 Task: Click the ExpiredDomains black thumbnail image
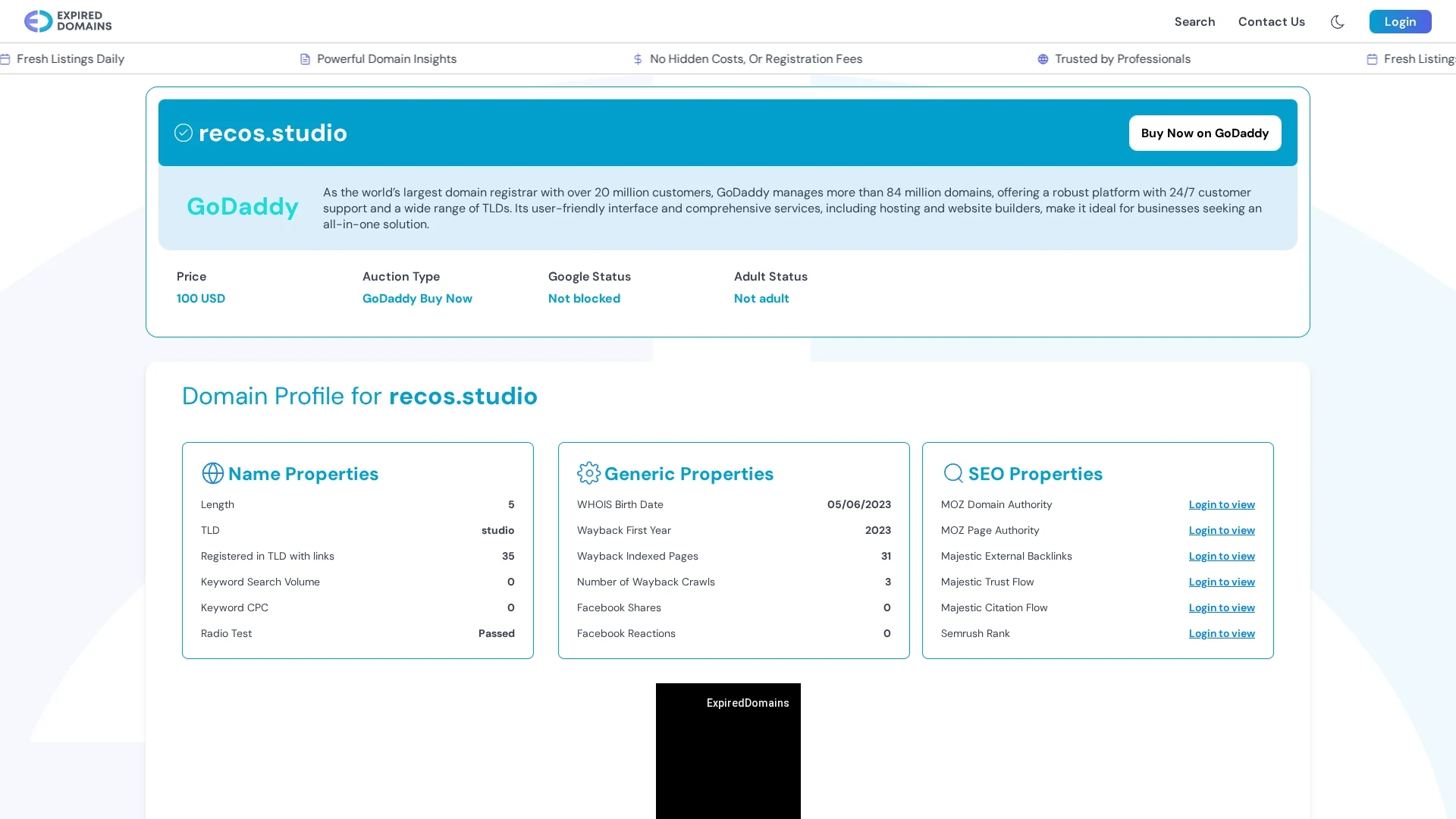click(728, 751)
